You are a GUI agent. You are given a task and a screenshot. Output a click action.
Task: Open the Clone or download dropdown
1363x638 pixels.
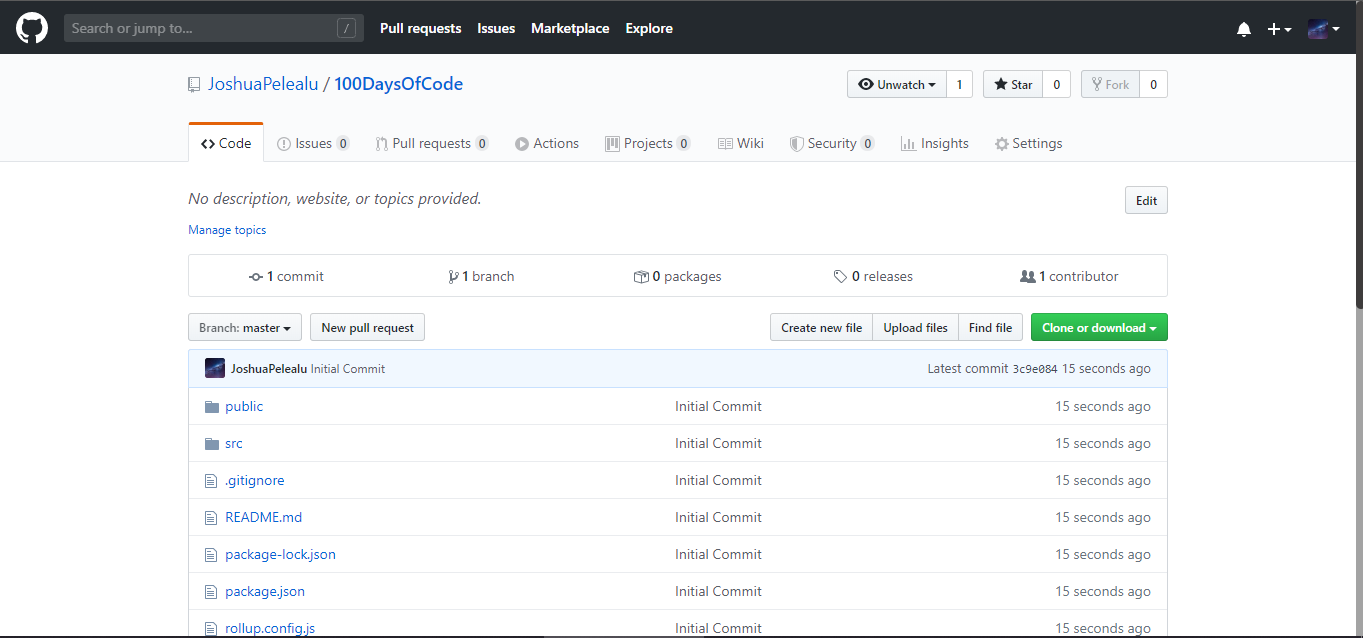click(1098, 328)
